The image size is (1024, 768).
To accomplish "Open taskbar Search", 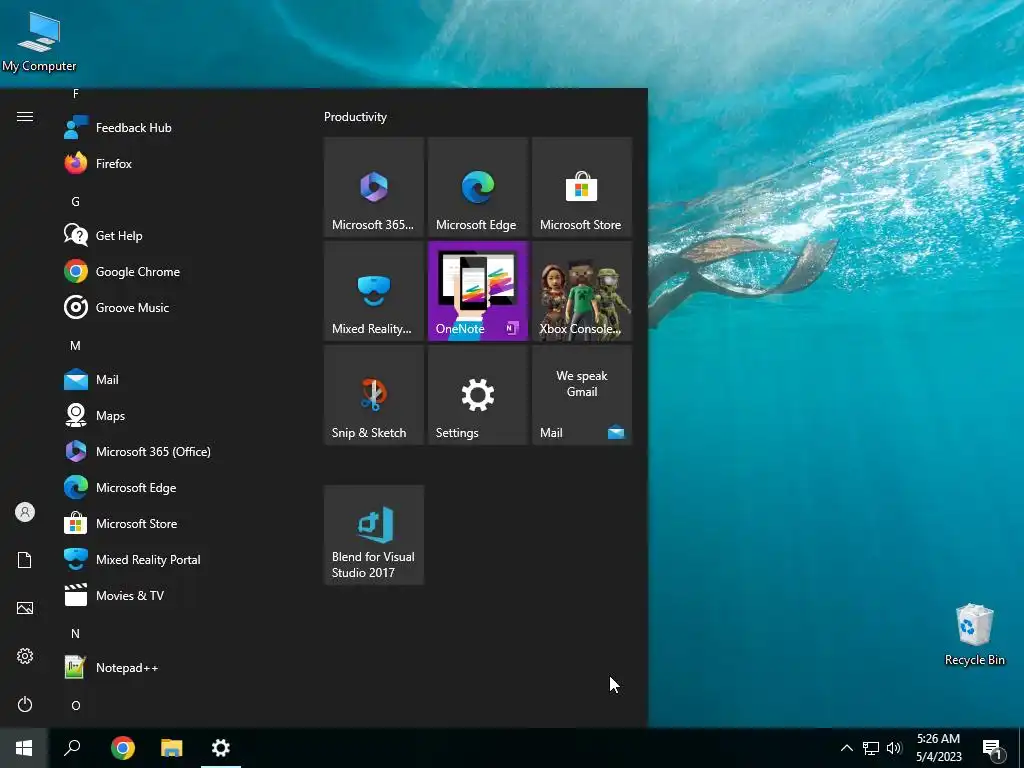I will [x=72, y=748].
